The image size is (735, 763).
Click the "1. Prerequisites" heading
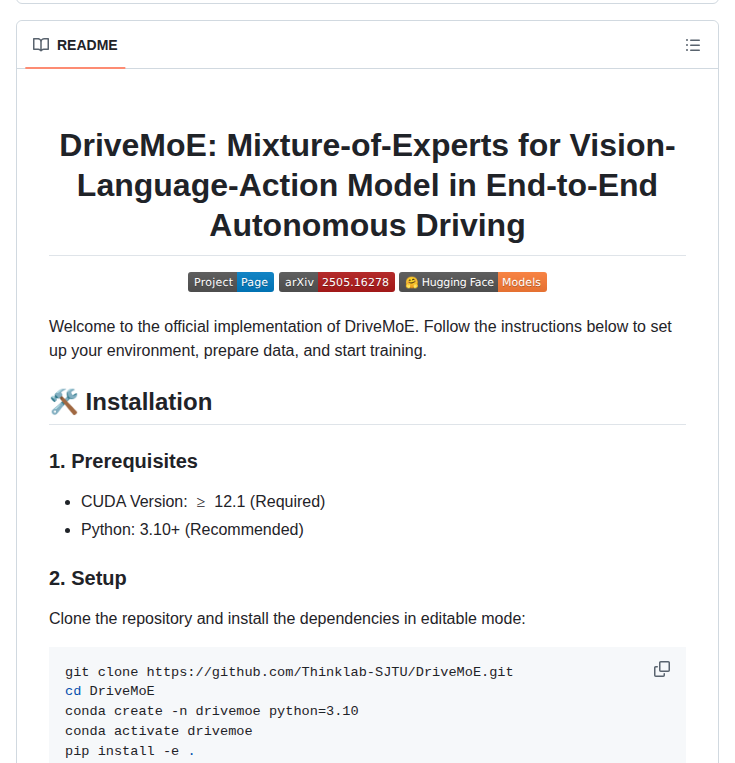(x=123, y=461)
